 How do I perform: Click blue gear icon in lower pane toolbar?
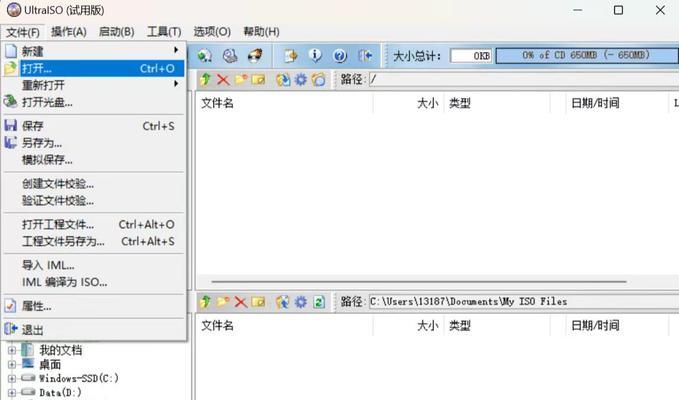click(301, 302)
